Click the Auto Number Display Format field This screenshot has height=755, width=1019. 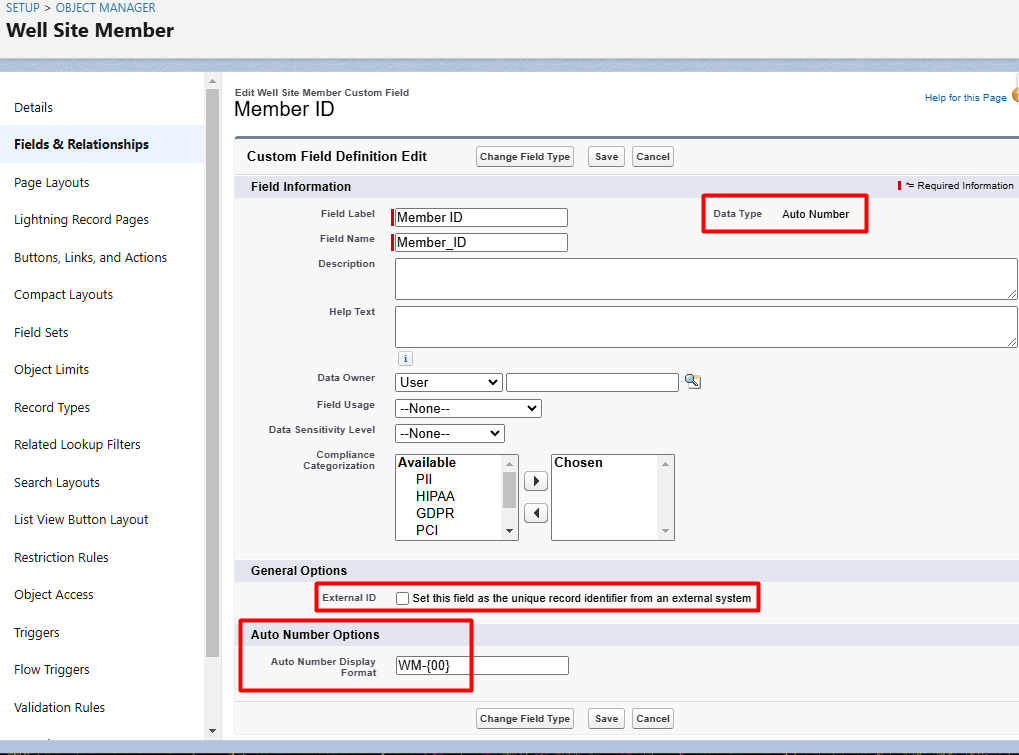coord(482,666)
